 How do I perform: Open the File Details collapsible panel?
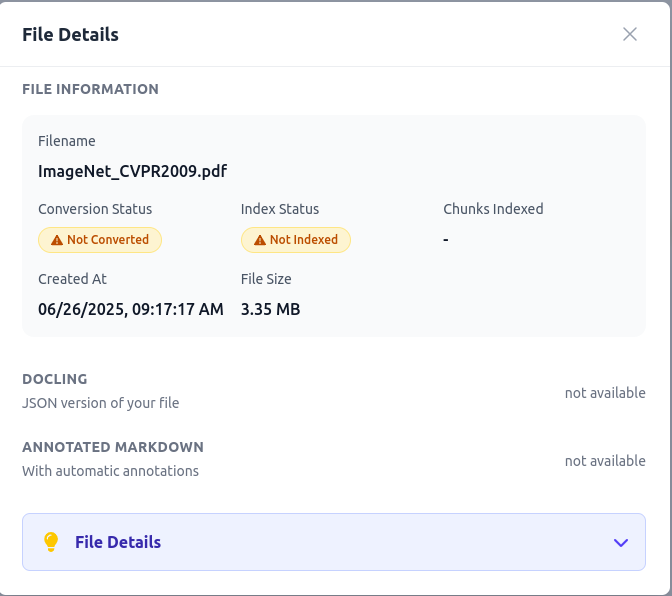(x=334, y=542)
